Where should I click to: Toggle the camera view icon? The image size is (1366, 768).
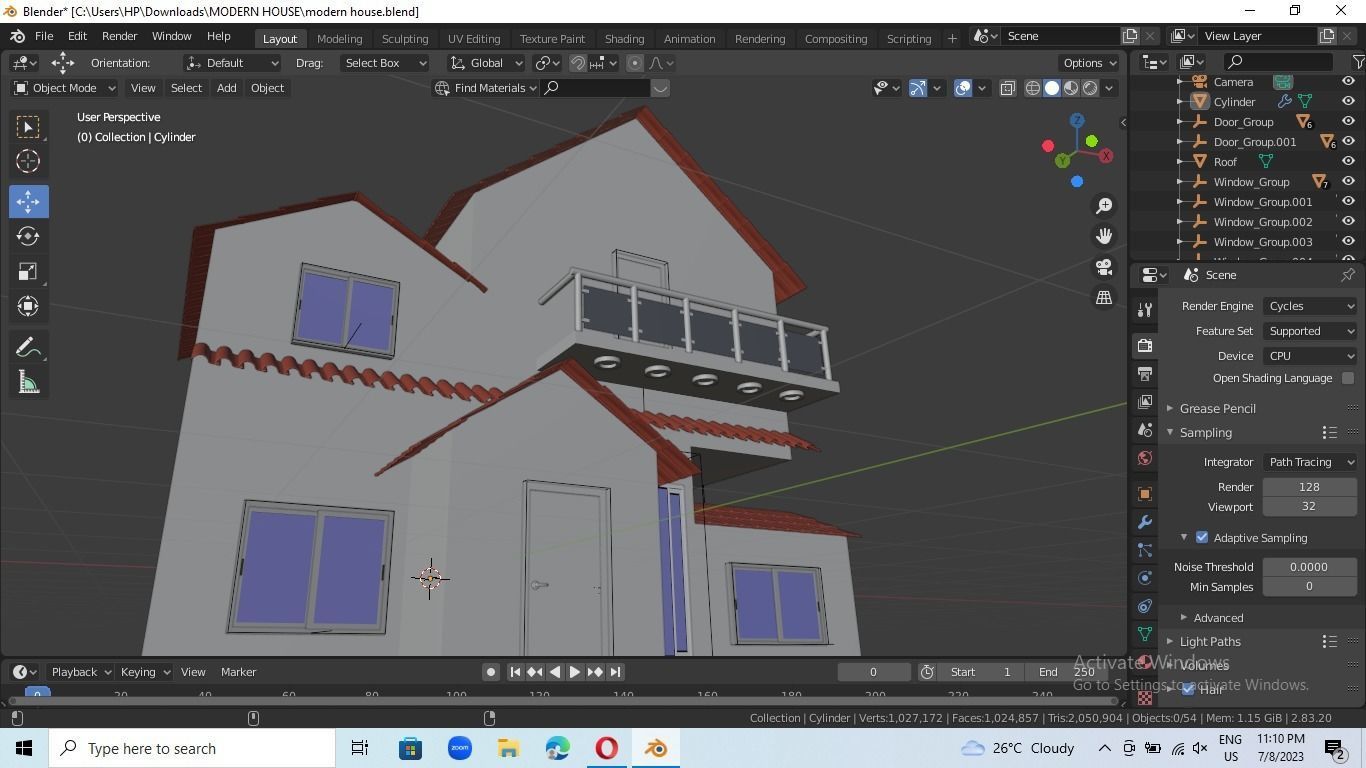click(x=1104, y=267)
